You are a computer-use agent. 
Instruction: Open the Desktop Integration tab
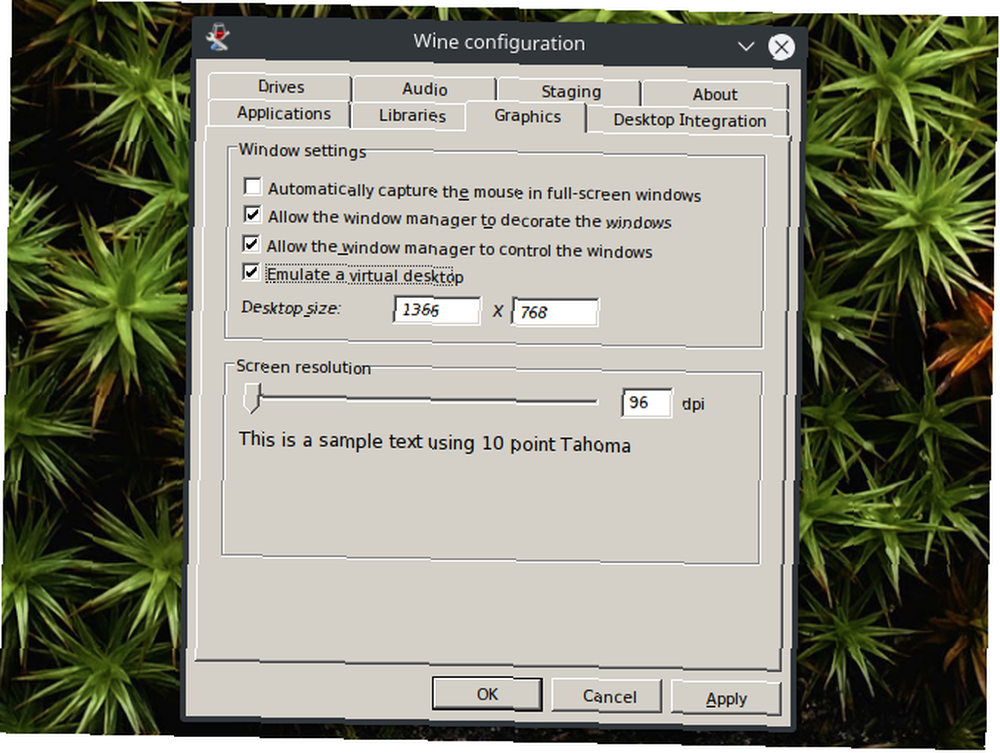[x=689, y=121]
